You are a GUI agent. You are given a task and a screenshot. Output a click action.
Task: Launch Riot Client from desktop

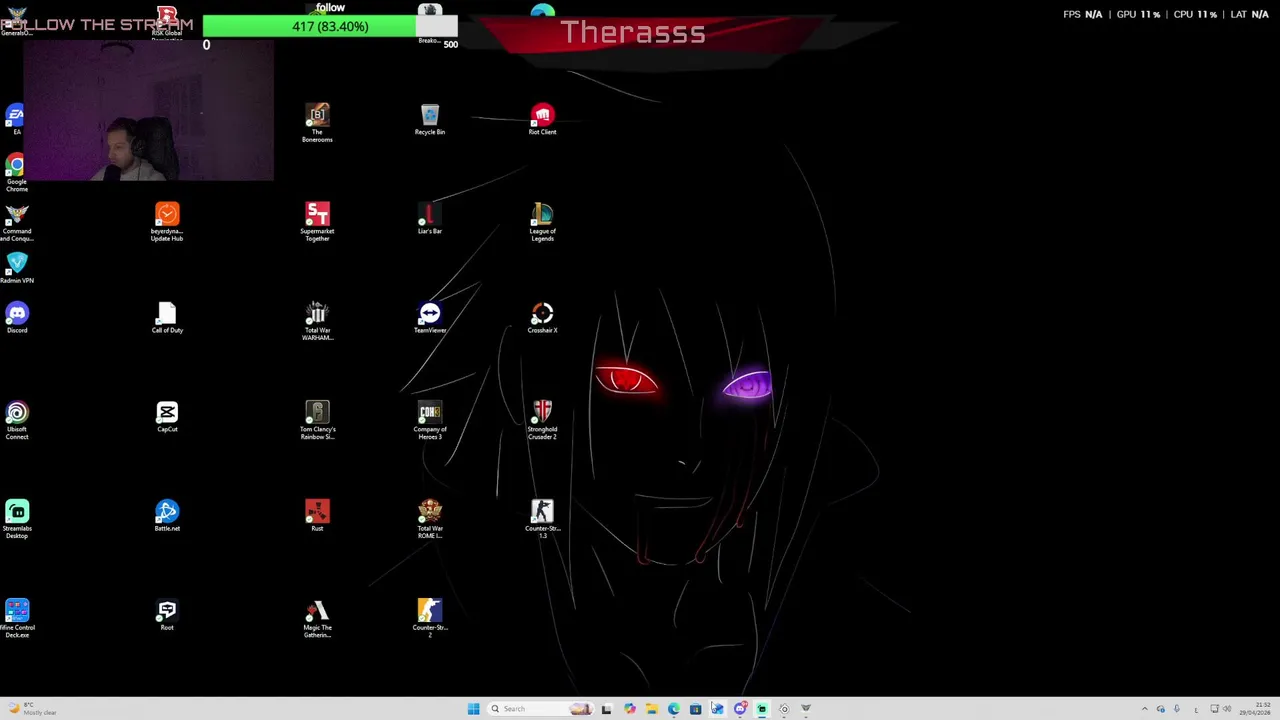coord(542,120)
